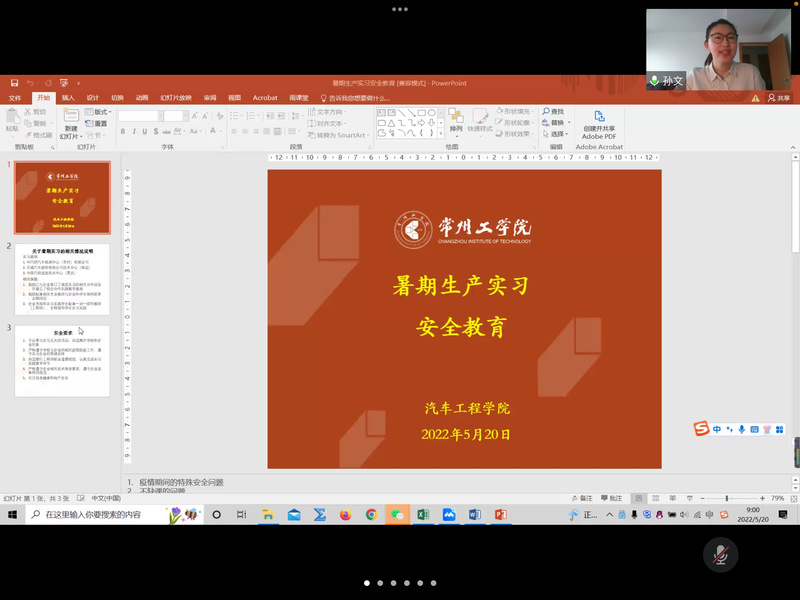
Task: Switch to Reading view icon
Action: pos(672,498)
